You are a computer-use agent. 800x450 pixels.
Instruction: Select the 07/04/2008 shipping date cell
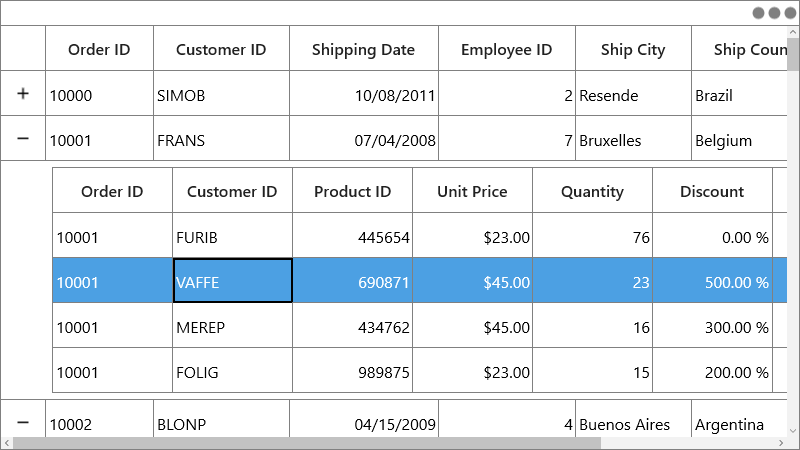click(x=364, y=138)
